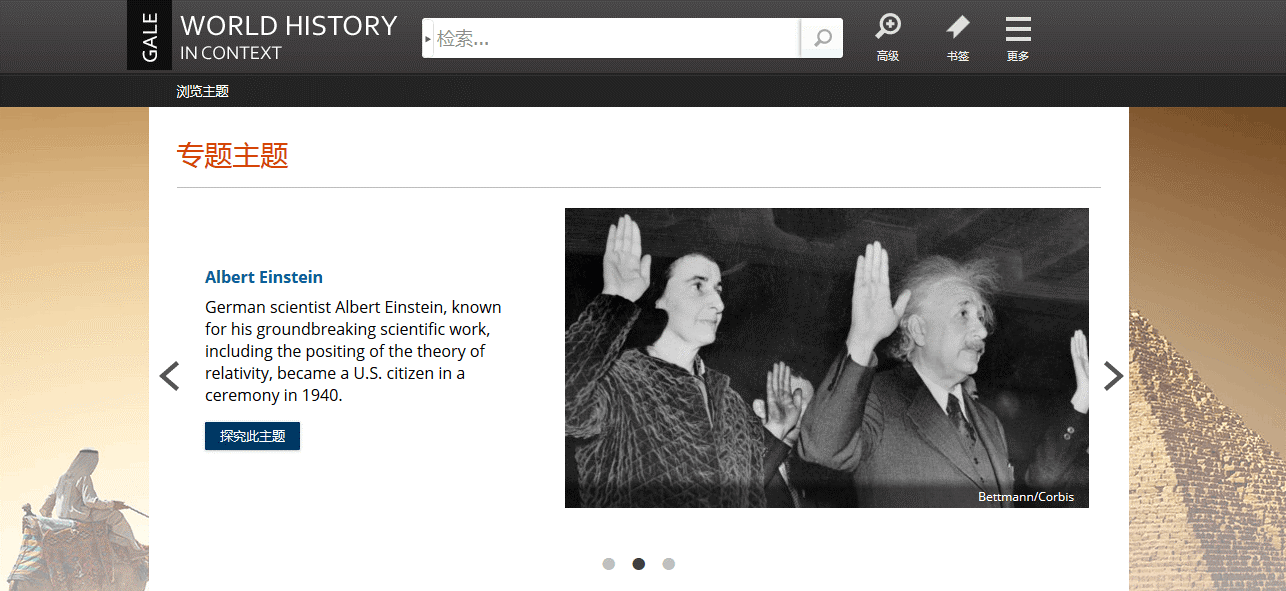Click the Bettmann/Corbis photo credit

coord(1026,497)
